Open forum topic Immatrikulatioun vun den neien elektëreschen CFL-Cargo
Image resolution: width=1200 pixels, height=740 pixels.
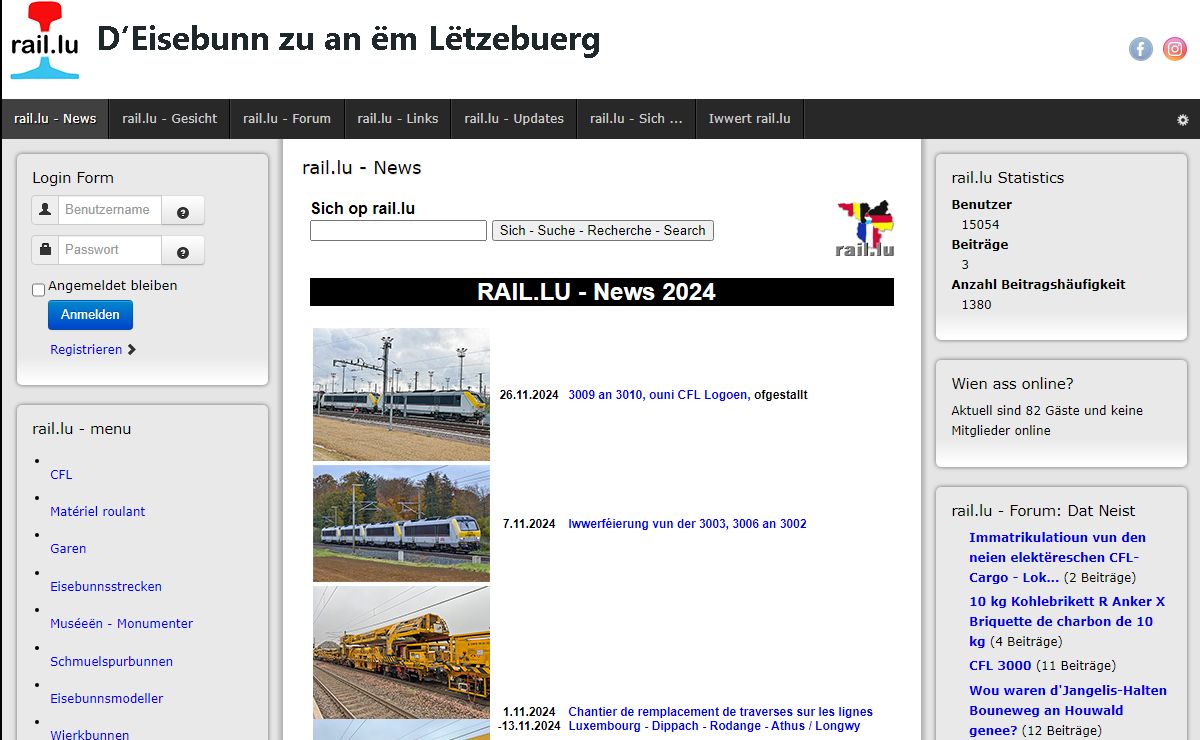pos(1058,557)
